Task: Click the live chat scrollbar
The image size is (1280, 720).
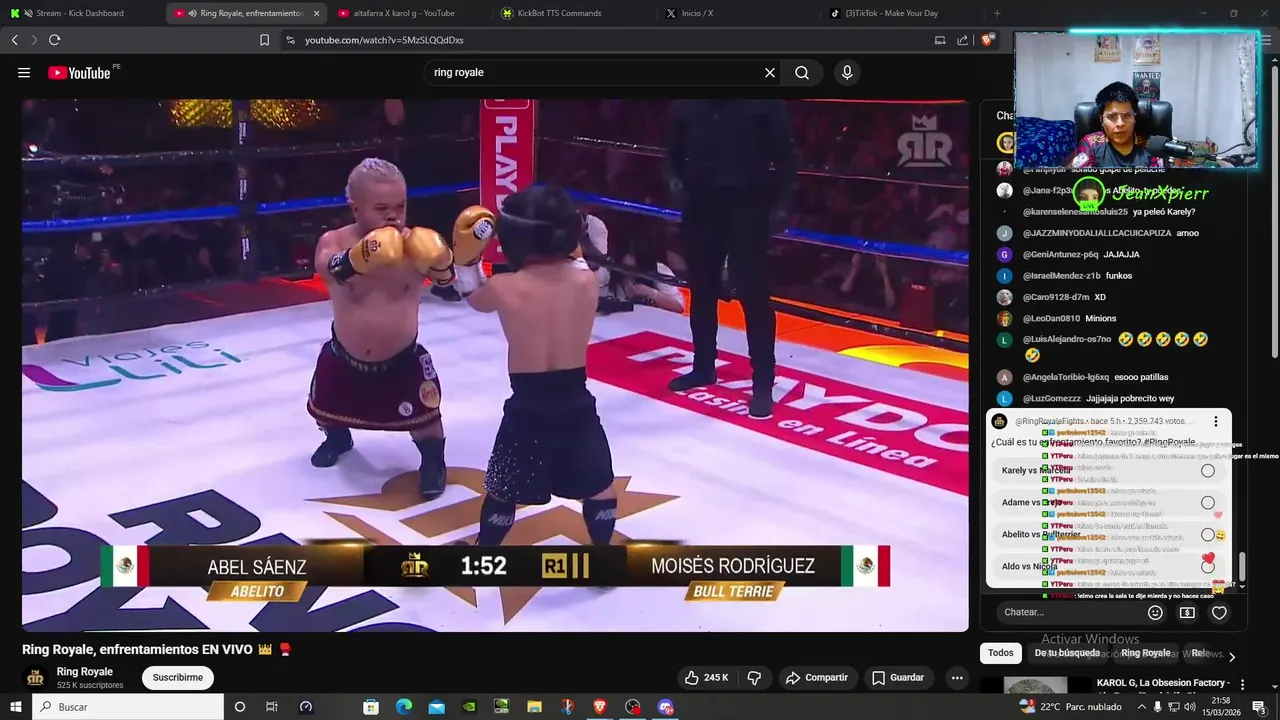Action: point(1242,567)
